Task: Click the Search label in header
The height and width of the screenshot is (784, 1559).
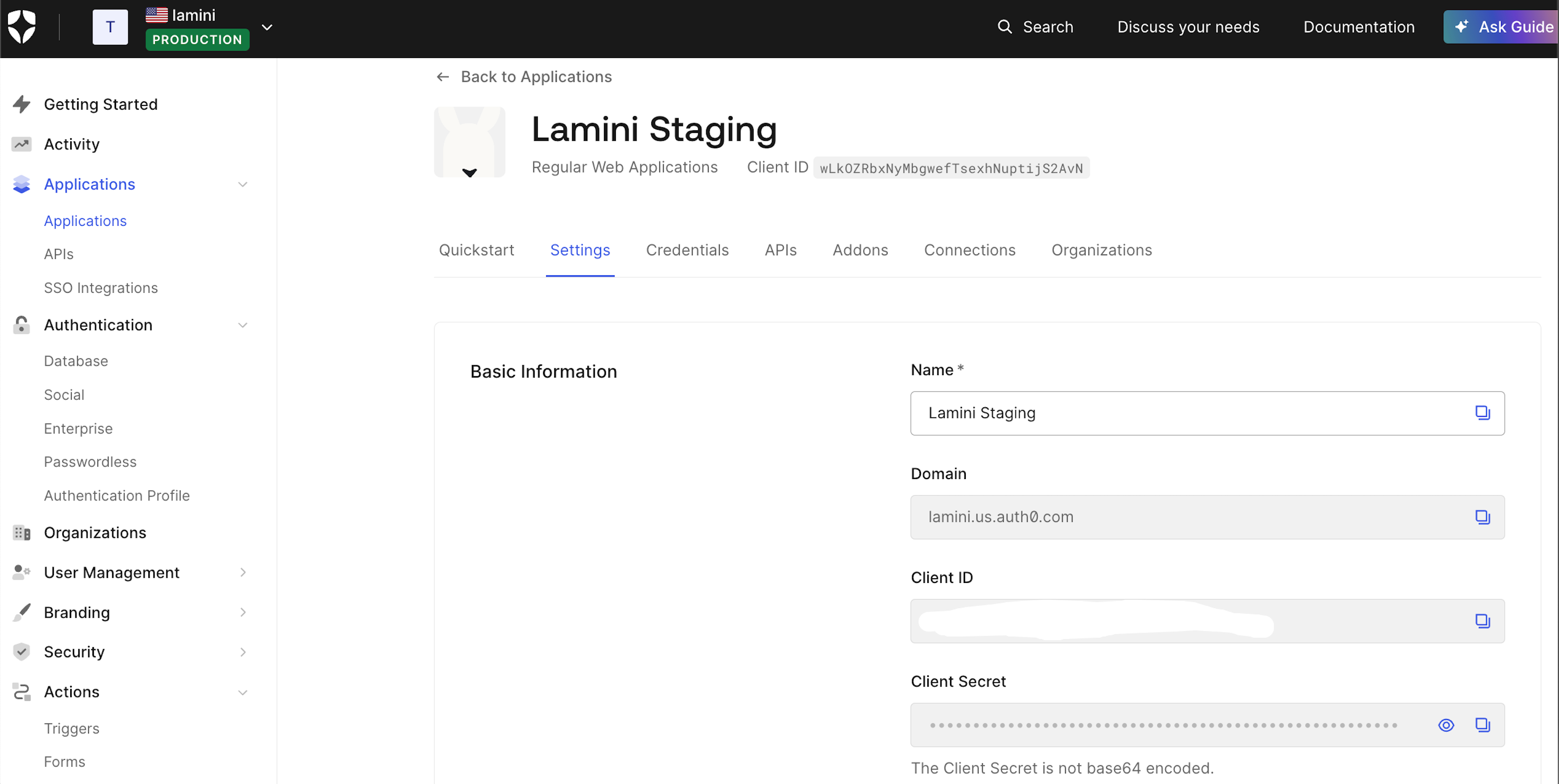Action: coord(1048,26)
